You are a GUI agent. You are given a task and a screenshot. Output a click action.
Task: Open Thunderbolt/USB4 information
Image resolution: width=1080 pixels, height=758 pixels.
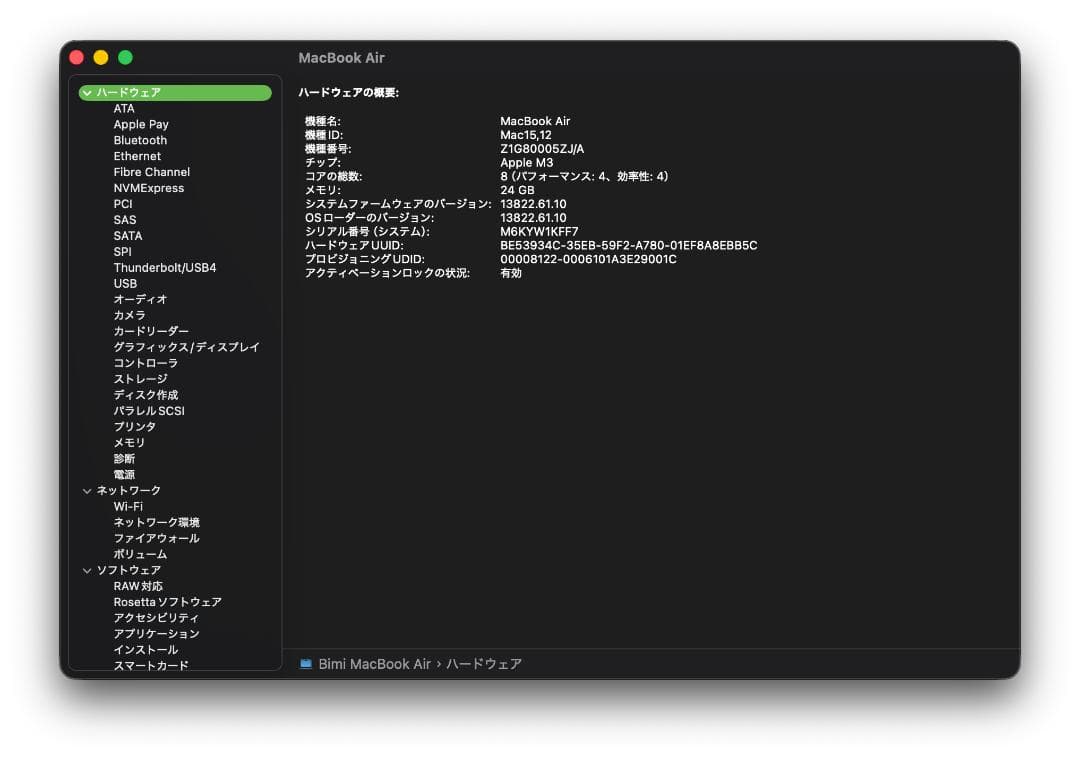click(163, 267)
